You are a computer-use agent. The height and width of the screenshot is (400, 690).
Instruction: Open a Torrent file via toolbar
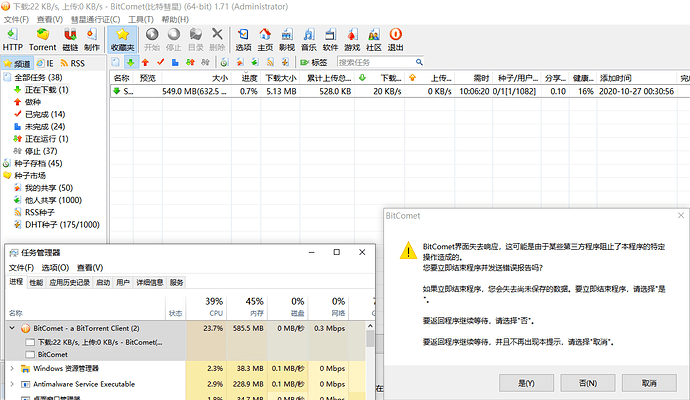click(43, 40)
